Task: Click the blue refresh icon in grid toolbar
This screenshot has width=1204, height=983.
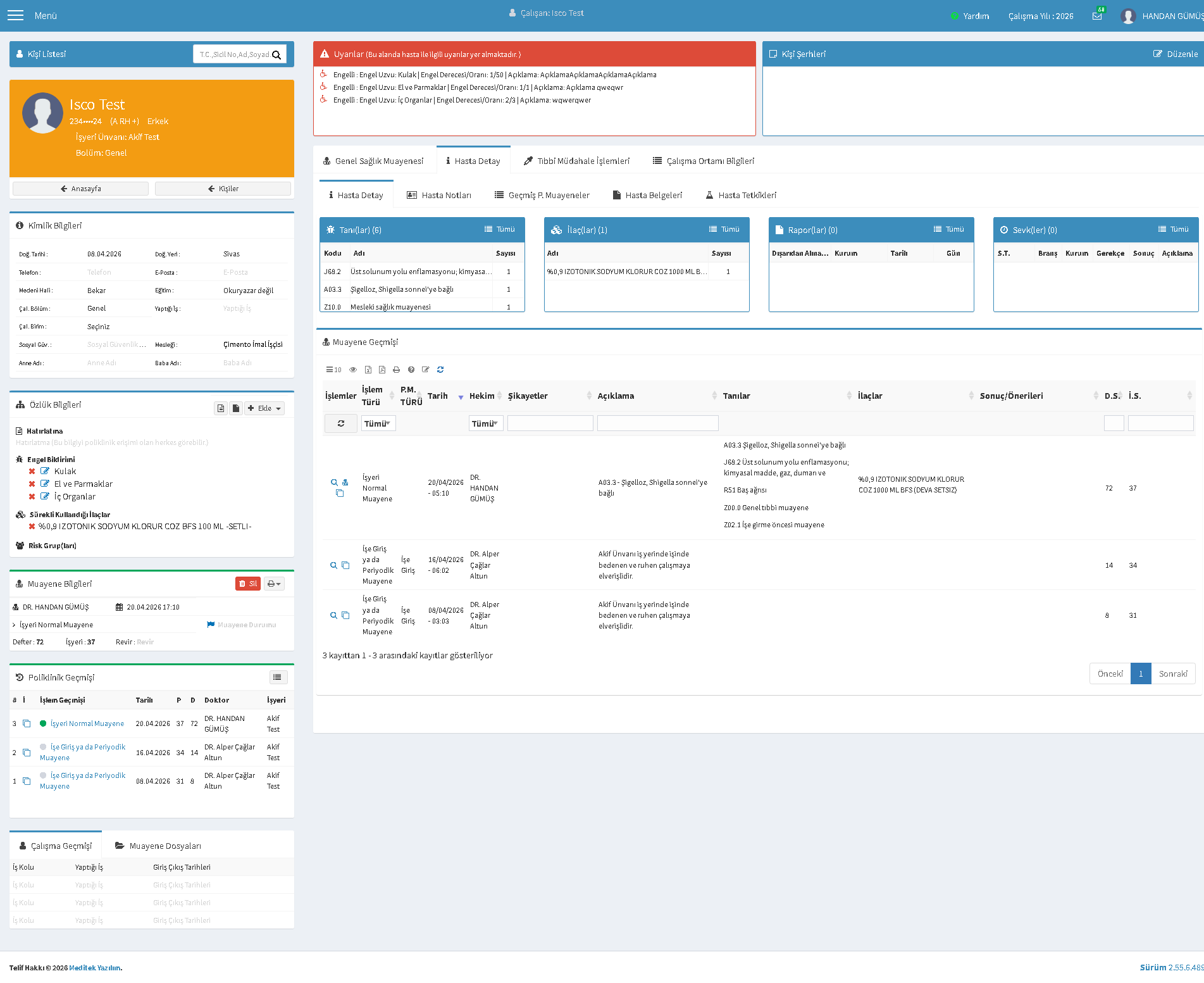Action: pyautogui.click(x=440, y=370)
